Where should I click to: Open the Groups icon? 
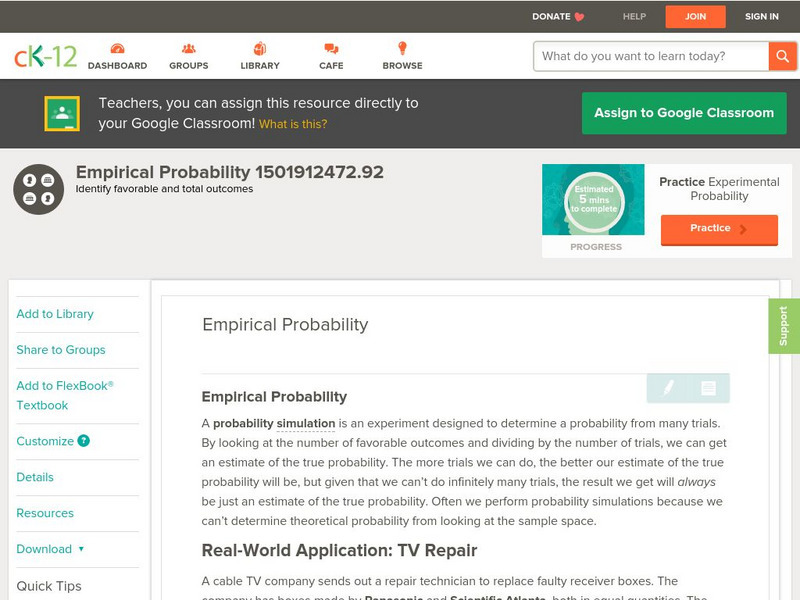[188, 50]
